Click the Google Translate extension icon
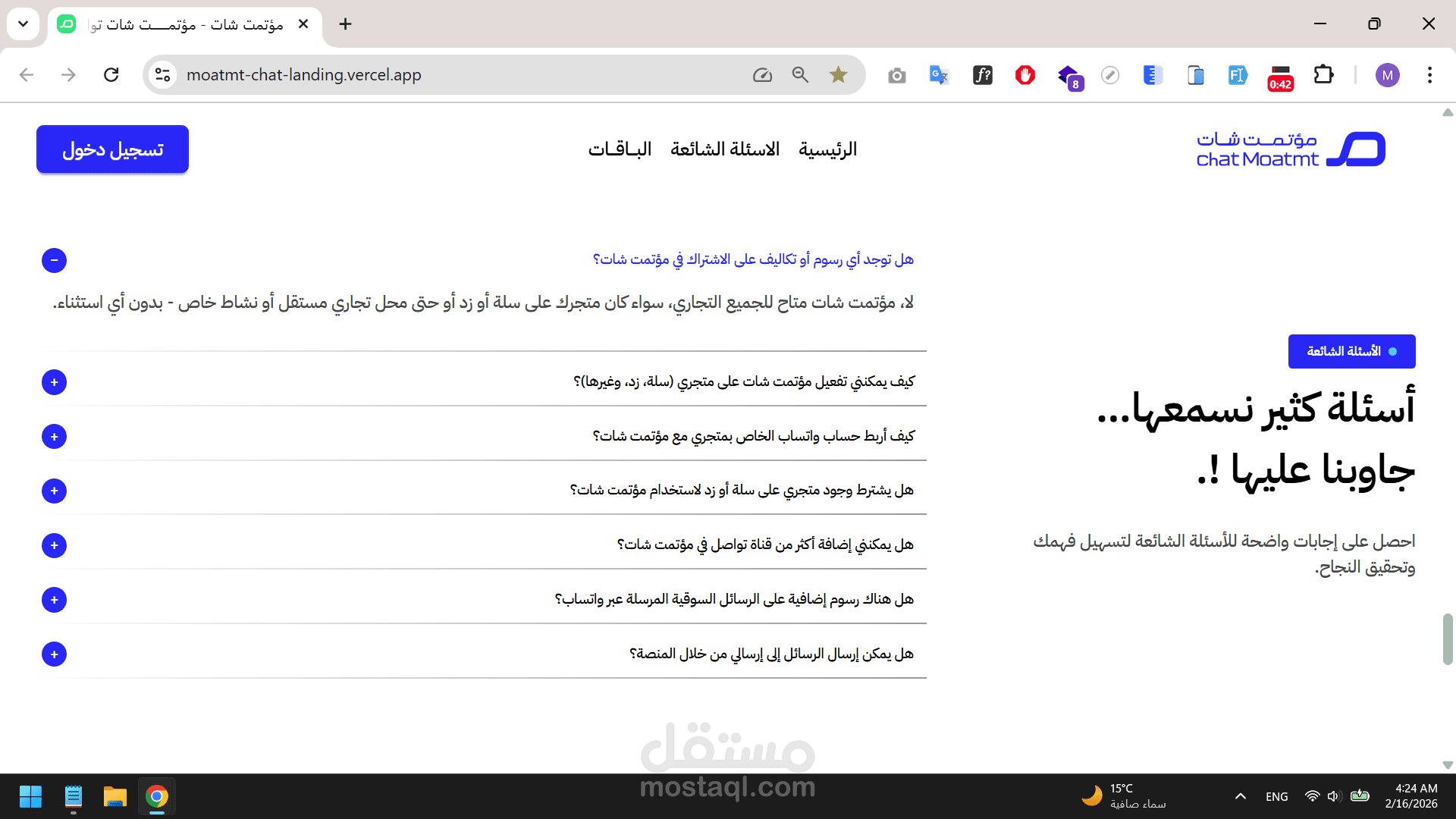Image resolution: width=1456 pixels, height=819 pixels. point(939,74)
